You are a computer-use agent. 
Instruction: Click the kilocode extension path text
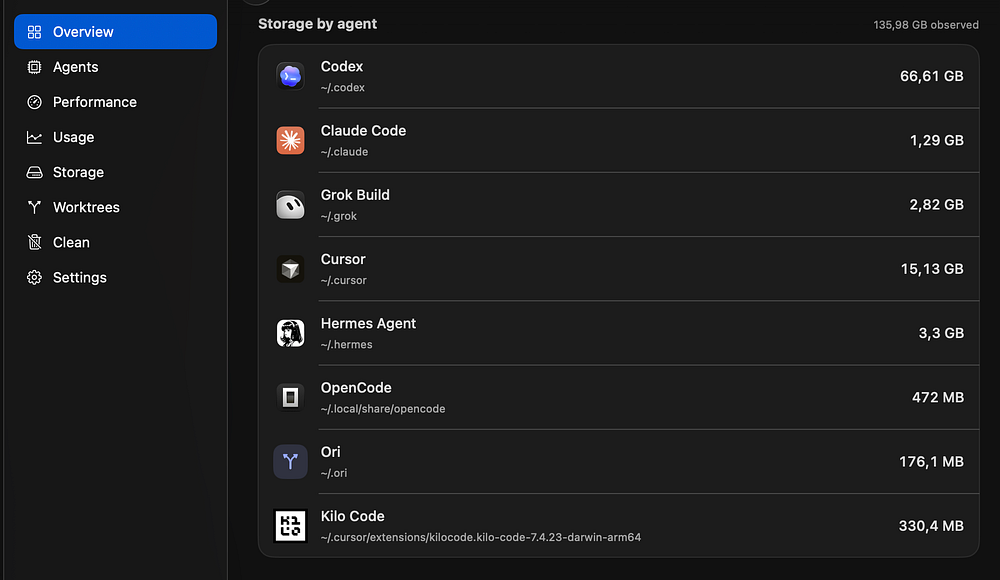[480, 537]
